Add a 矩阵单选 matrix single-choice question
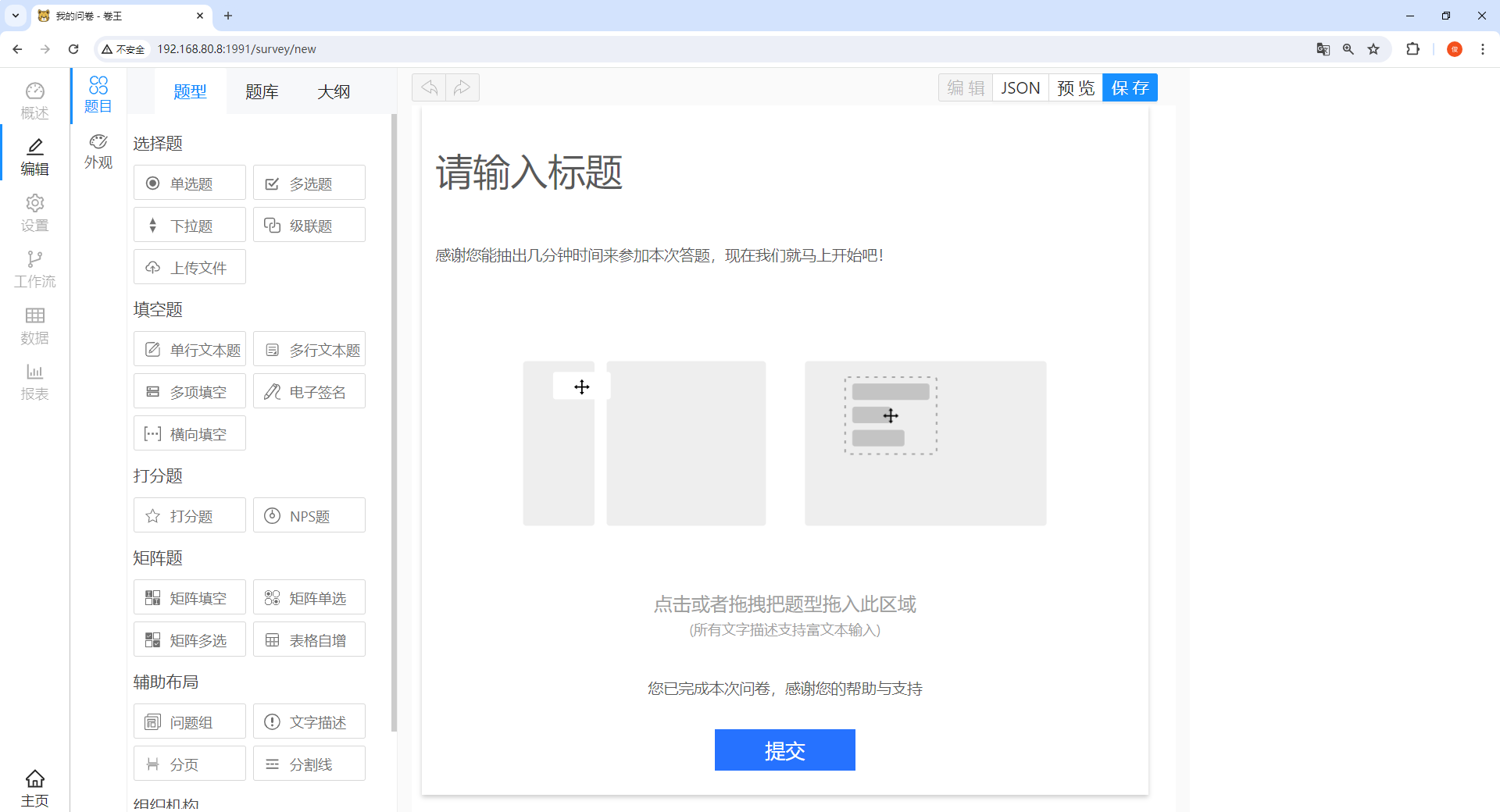Screen dimensions: 1500x812 coord(309,597)
